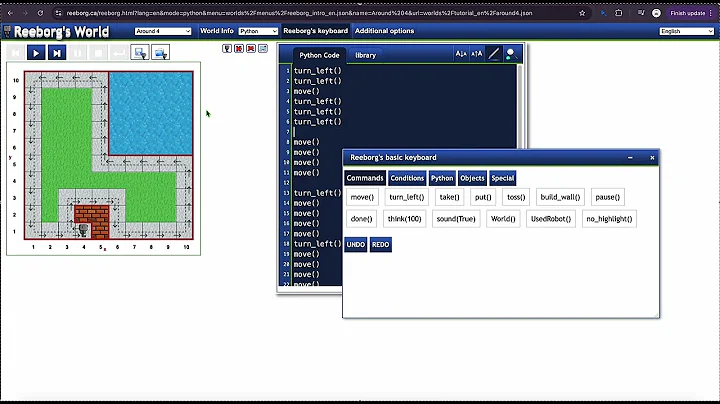720x404 pixels.
Task: Switch to the library tab
Action: point(366,55)
